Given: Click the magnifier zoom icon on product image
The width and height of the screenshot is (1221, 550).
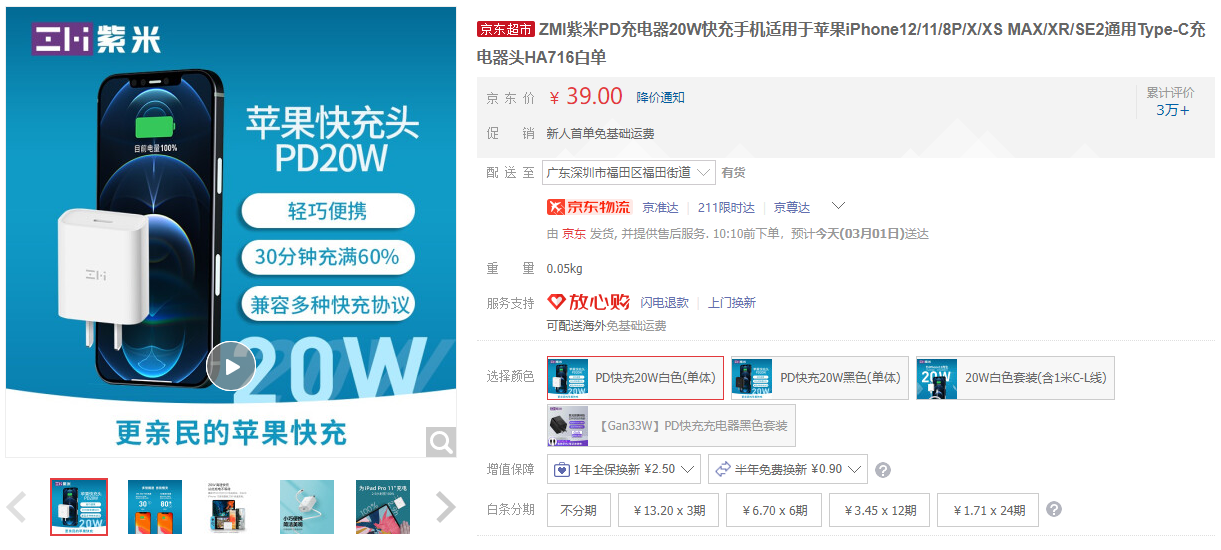Looking at the screenshot, I should point(440,440).
